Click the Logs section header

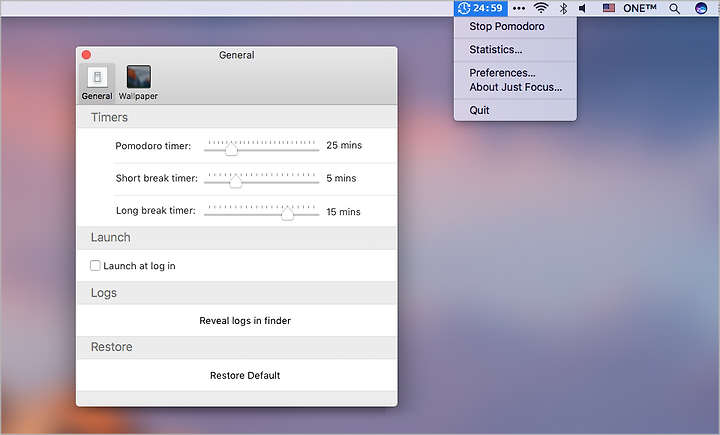[104, 293]
